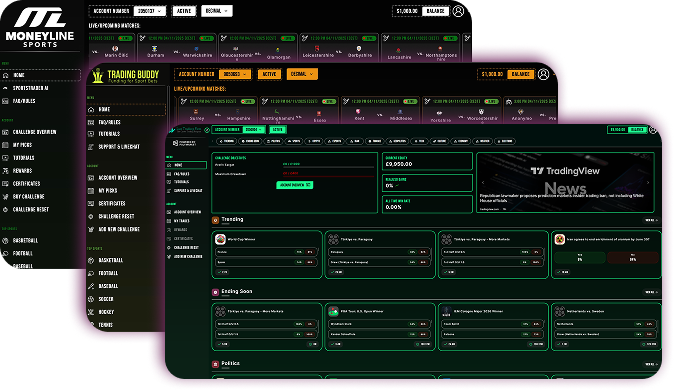Open orange Decimal odds format dropdown
Screen dimensions: 675x391
click(302, 74)
